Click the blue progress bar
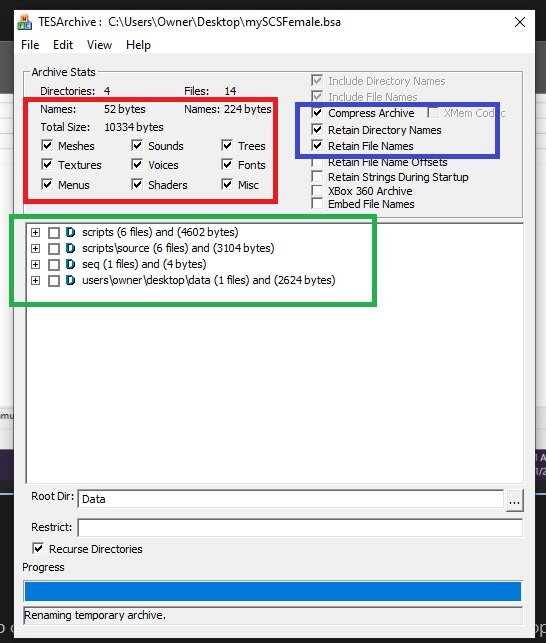Screen dimensions: 546x643 click(273, 592)
